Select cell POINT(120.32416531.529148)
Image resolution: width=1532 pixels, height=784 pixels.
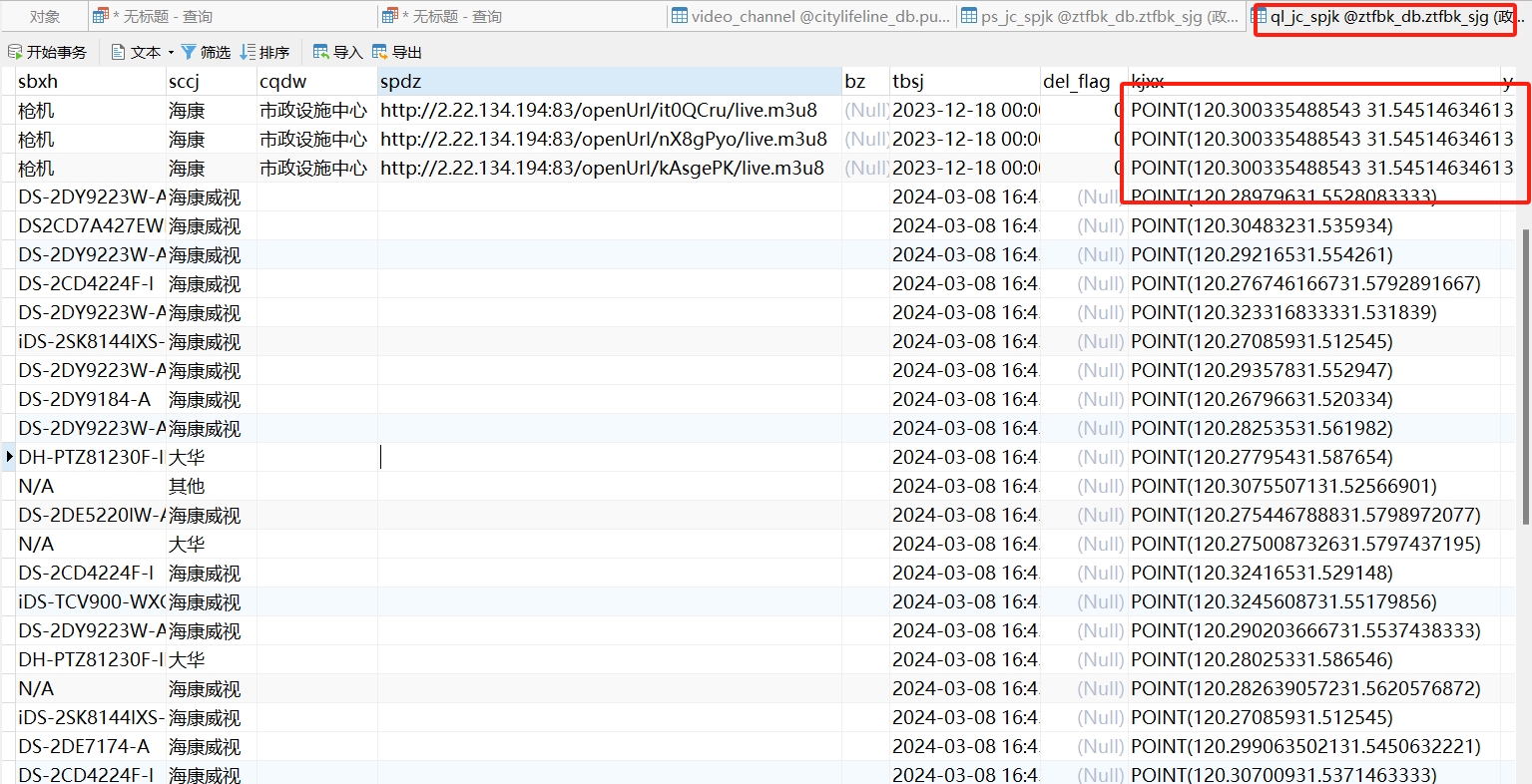pyautogui.click(x=1314, y=573)
